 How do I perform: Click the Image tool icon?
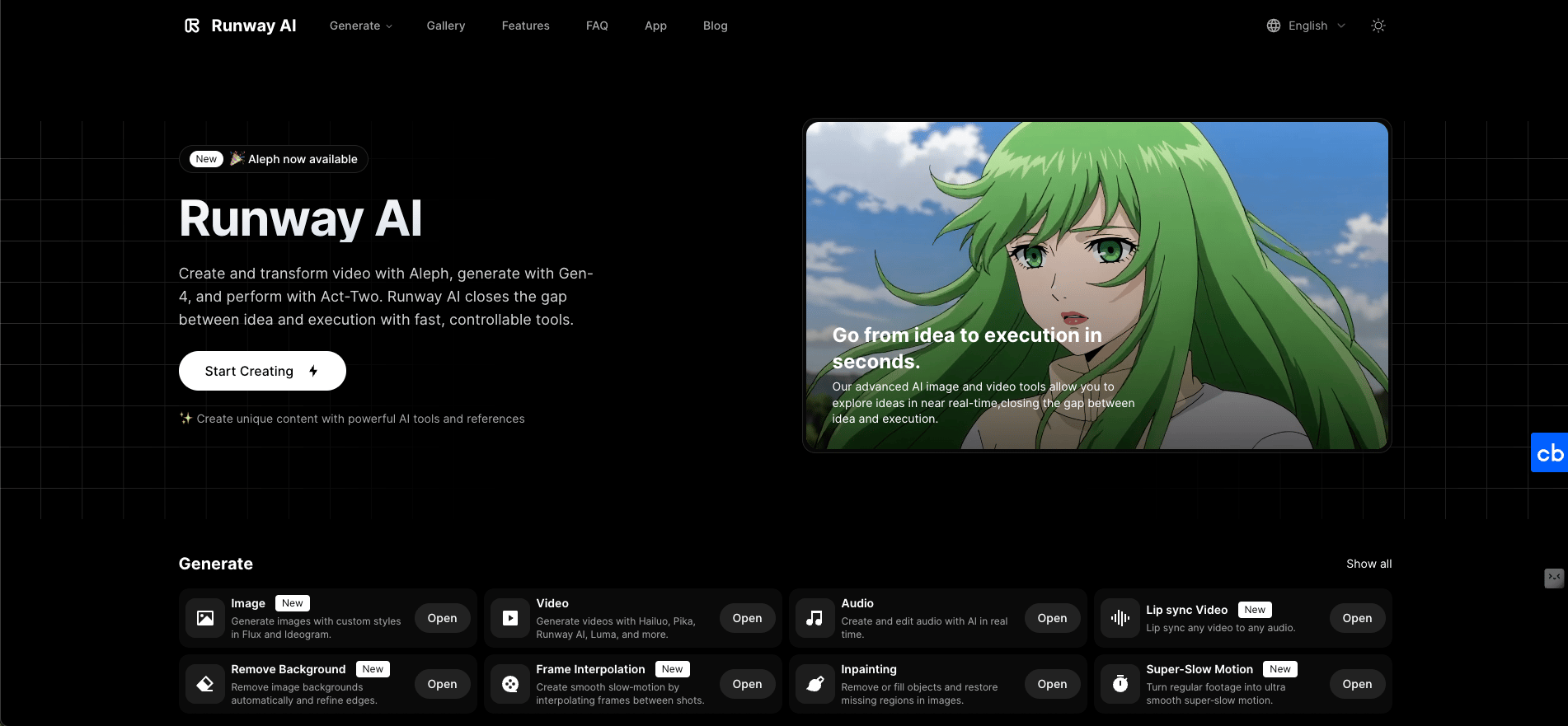(205, 618)
